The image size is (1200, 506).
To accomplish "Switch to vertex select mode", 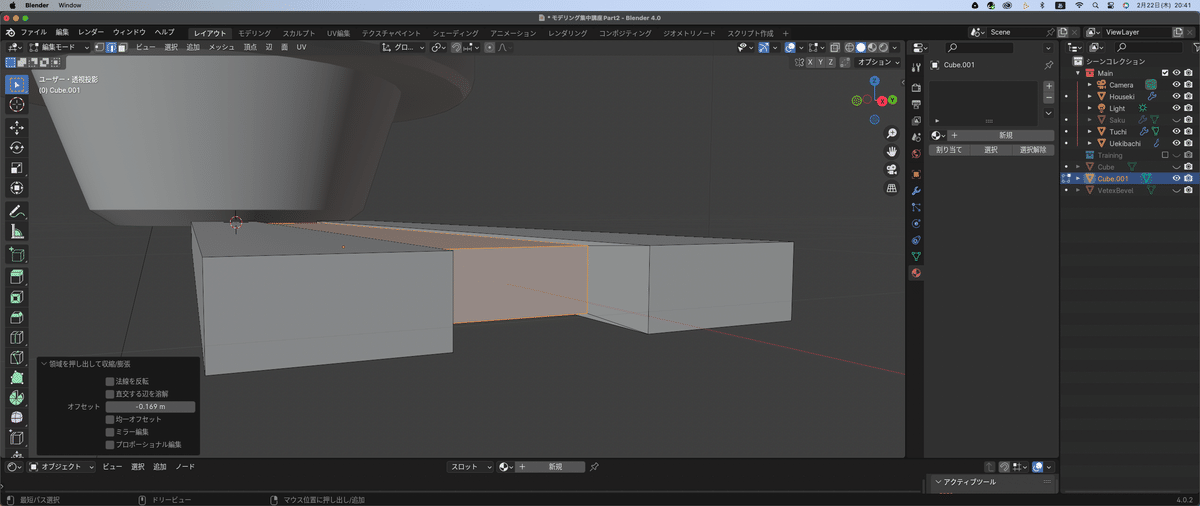I will (x=100, y=47).
